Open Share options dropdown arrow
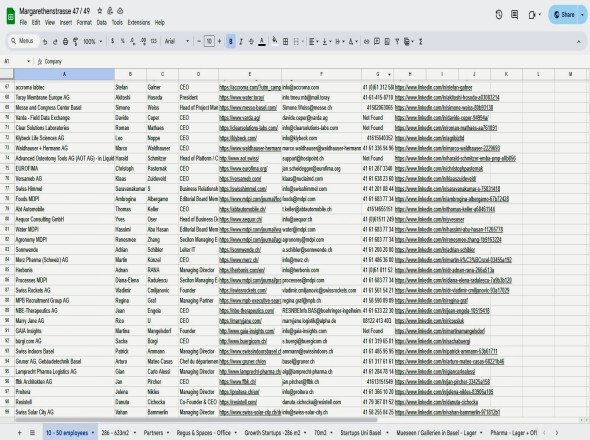This screenshot has height=440, width=590. (582, 15)
